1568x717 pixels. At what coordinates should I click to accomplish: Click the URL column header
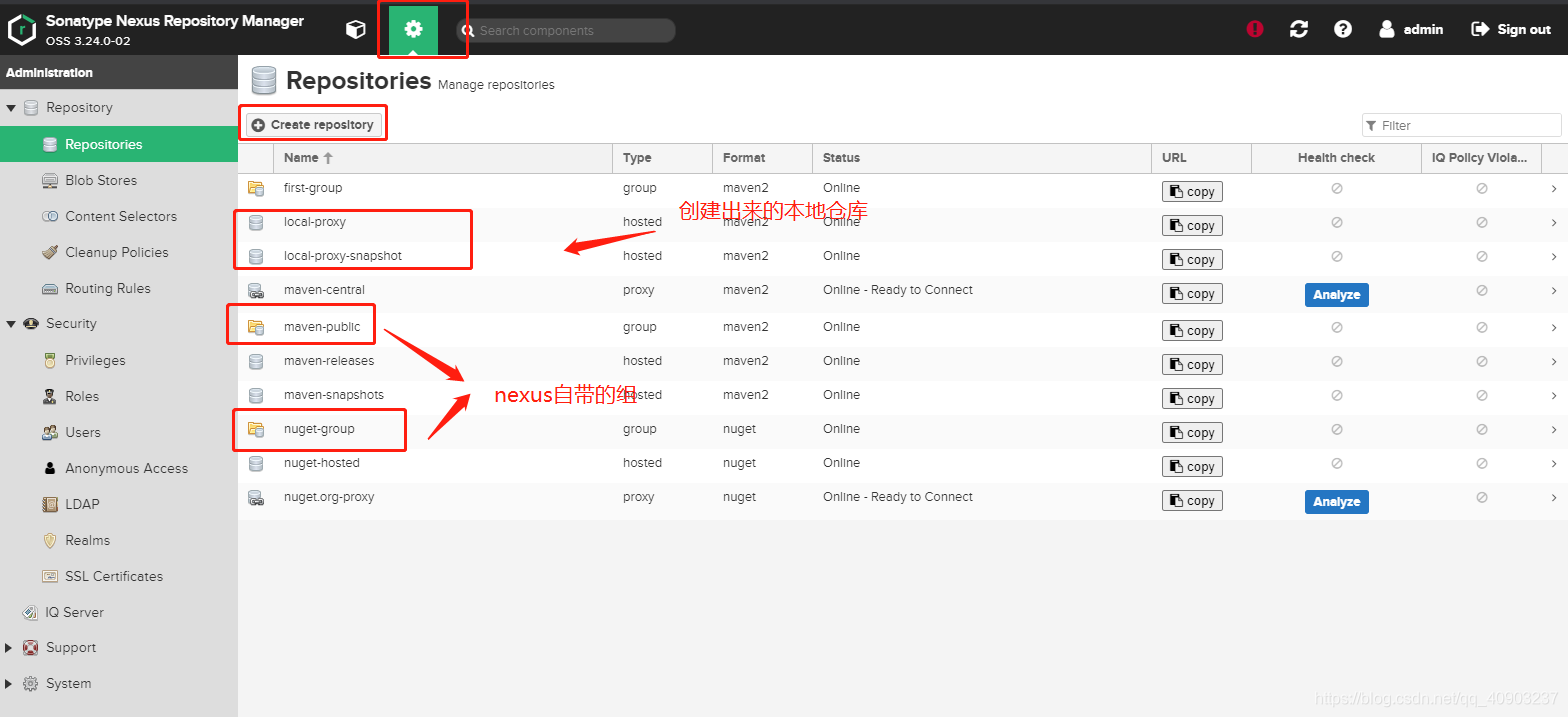coord(1202,158)
